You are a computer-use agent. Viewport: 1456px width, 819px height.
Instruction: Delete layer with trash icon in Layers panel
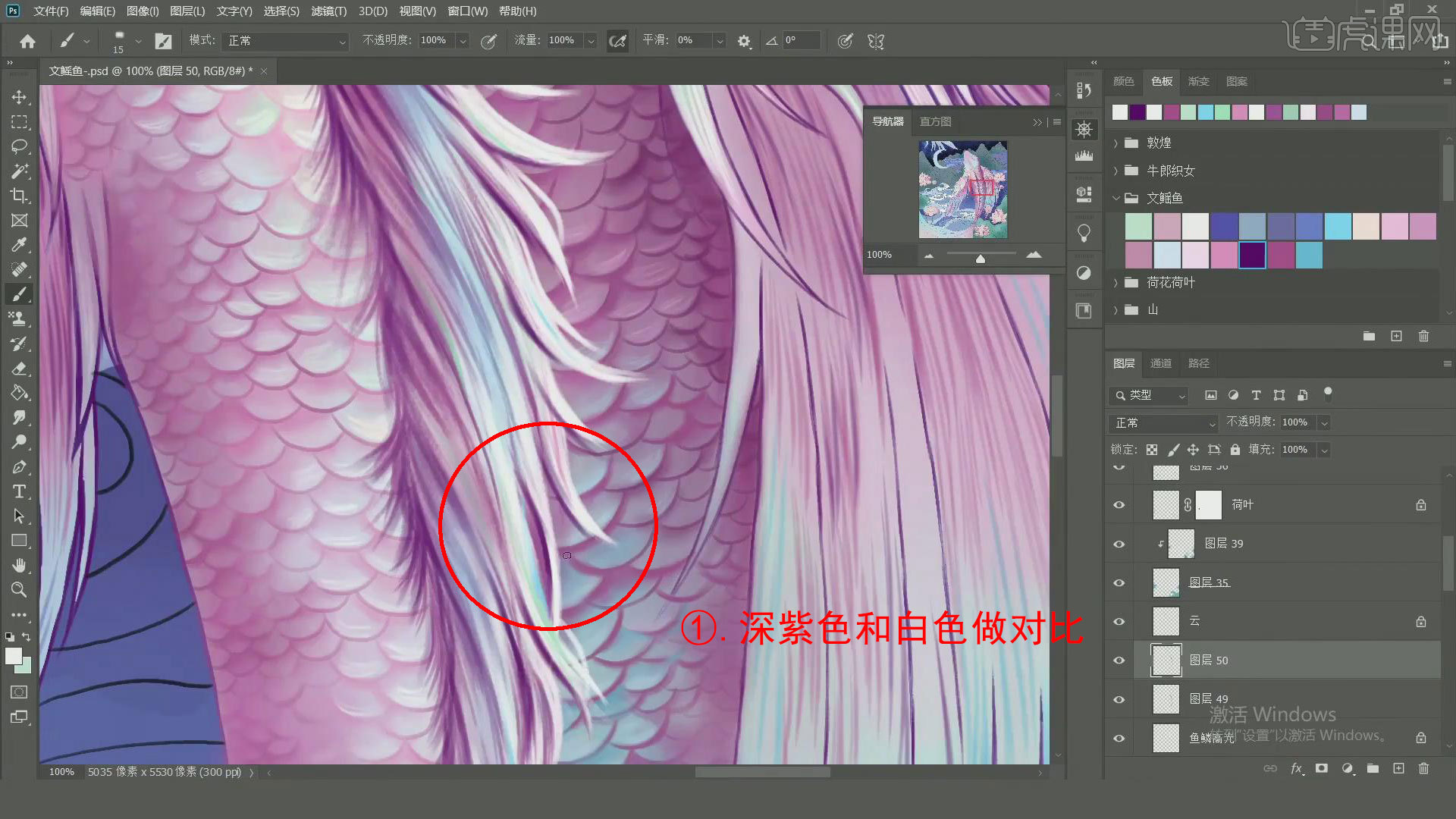1423,768
